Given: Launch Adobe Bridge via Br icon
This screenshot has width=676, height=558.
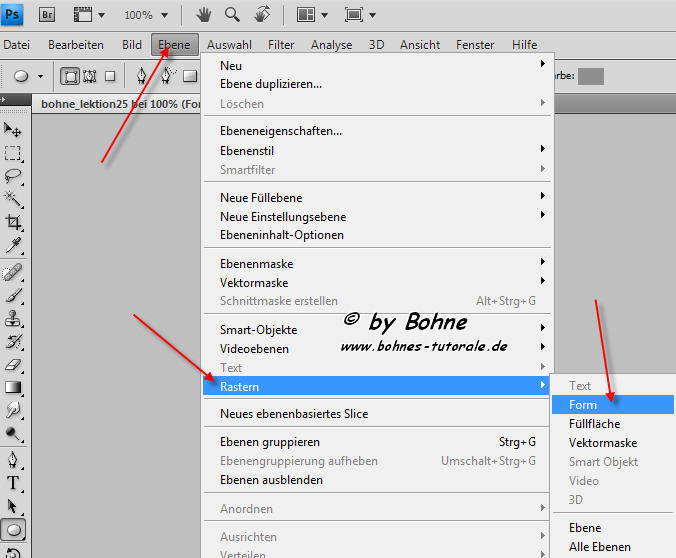Looking at the screenshot, I should (46, 15).
